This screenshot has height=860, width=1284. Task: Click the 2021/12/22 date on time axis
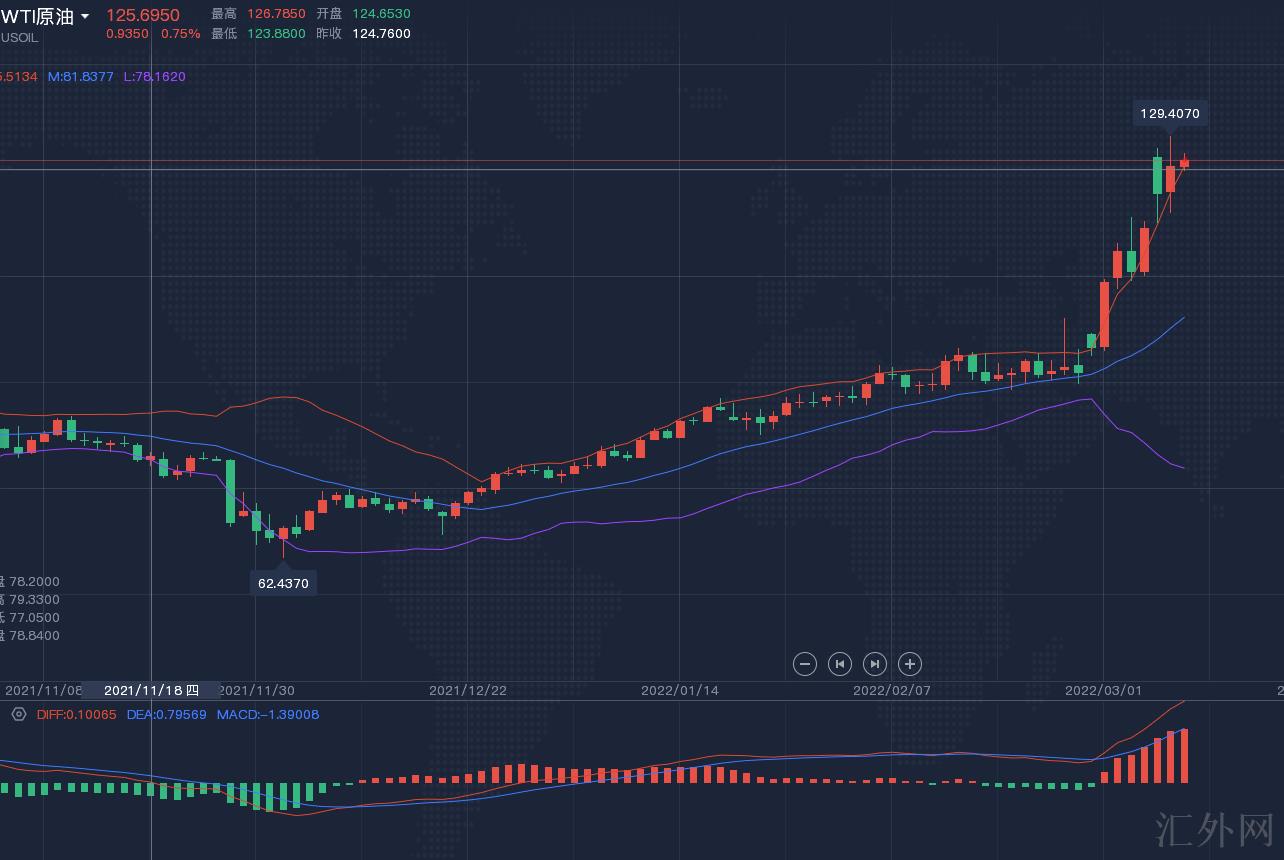[x=467, y=690]
